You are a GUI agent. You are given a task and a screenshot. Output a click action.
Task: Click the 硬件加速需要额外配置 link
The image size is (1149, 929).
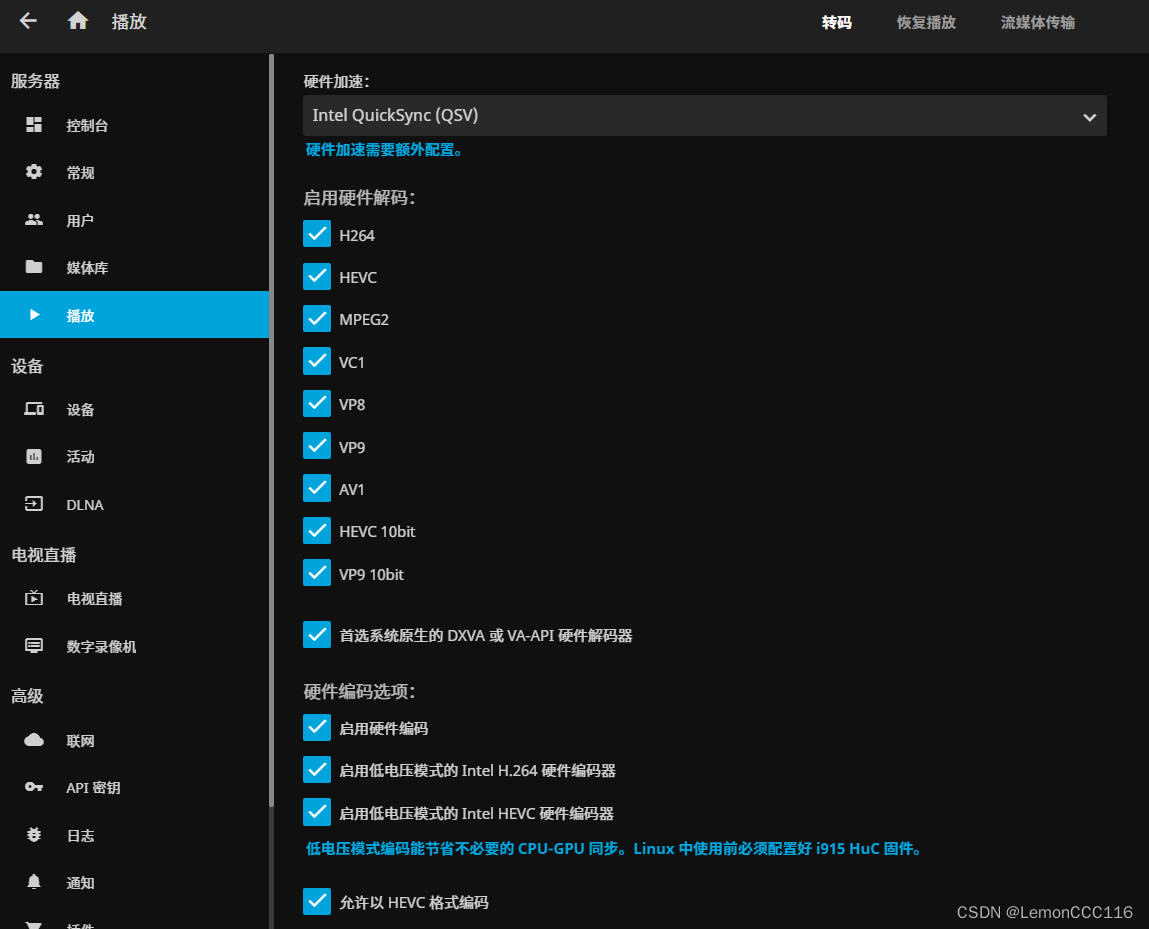click(x=384, y=150)
